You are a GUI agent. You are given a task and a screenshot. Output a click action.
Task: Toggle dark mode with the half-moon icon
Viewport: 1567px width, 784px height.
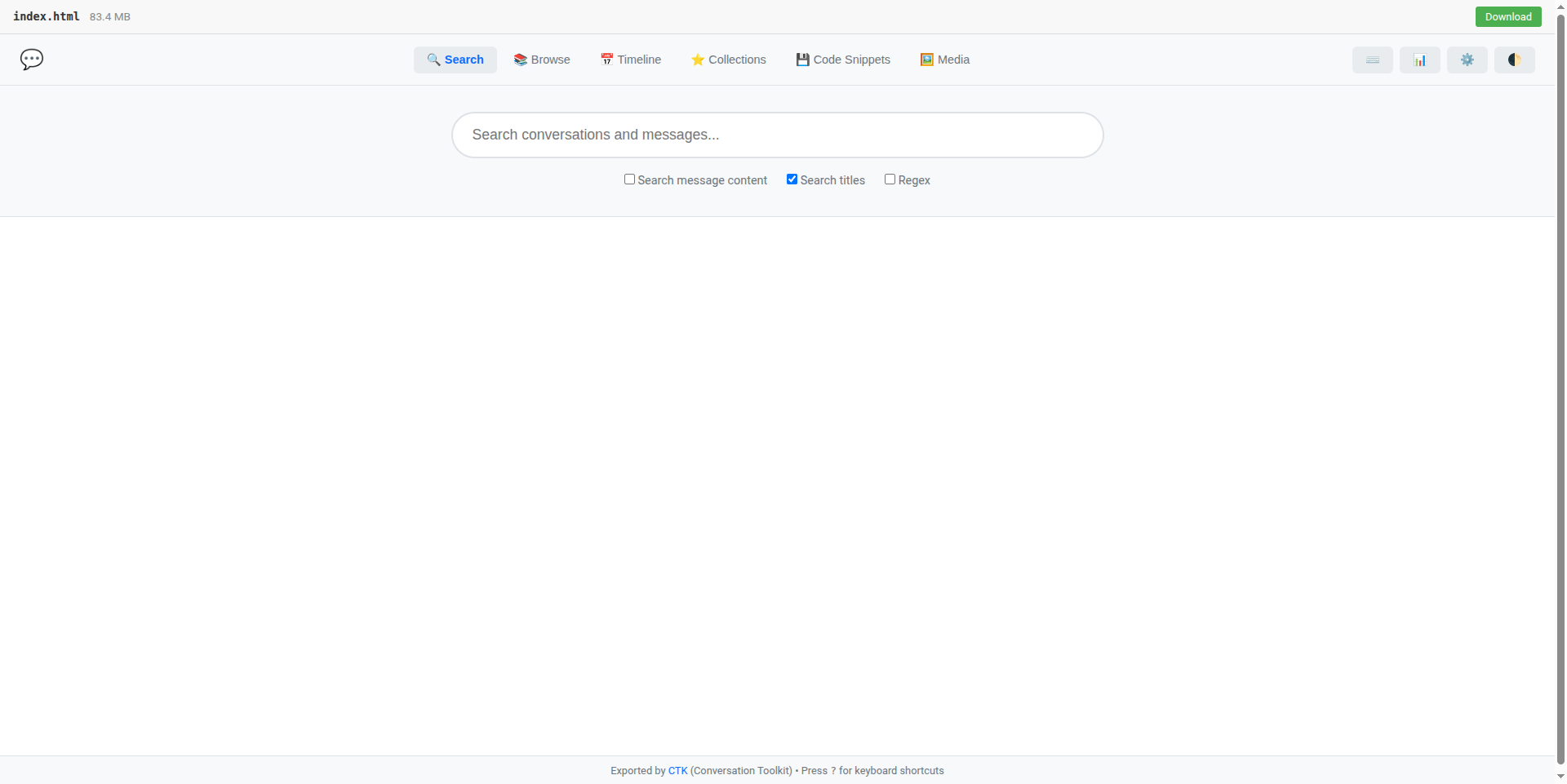coord(1515,60)
